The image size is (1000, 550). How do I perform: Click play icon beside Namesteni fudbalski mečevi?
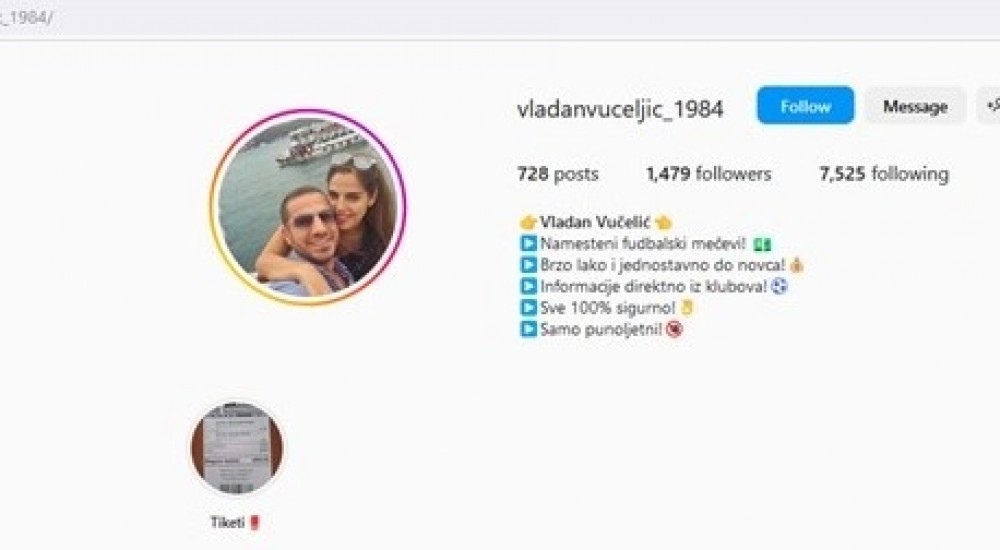(x=528, y=243)
